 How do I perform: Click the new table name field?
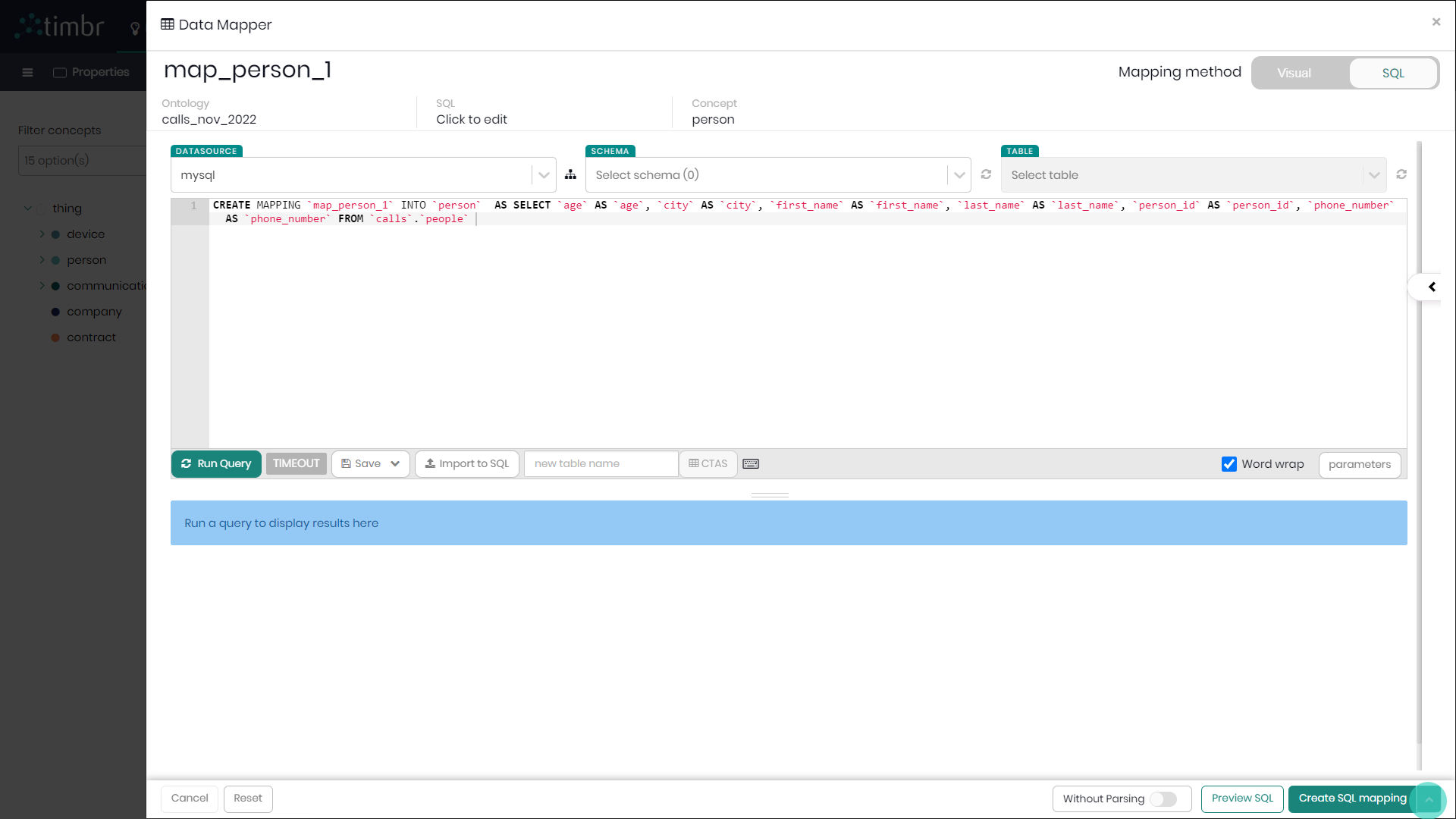pos(601,464)
